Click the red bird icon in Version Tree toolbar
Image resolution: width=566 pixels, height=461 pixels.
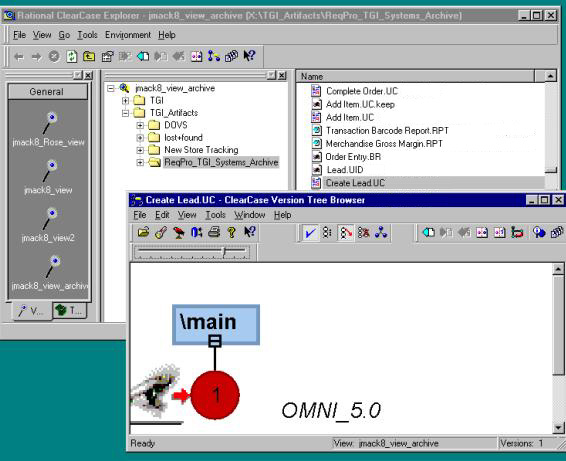[x=179, y=232]
